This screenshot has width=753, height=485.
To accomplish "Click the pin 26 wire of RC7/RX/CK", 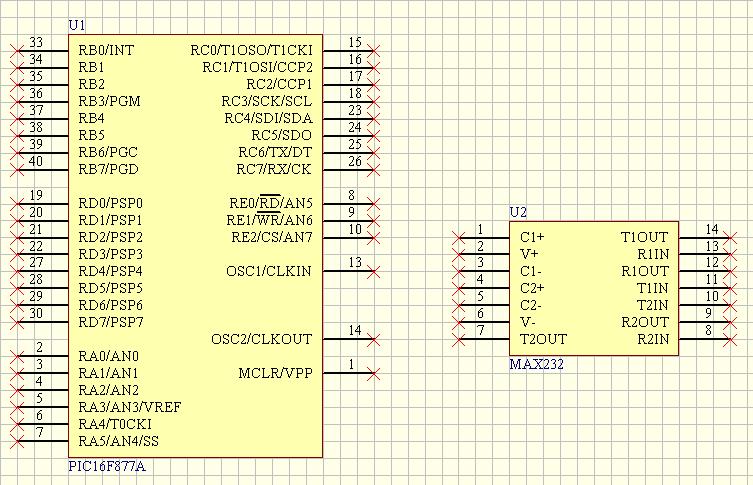I will point(348,170).
